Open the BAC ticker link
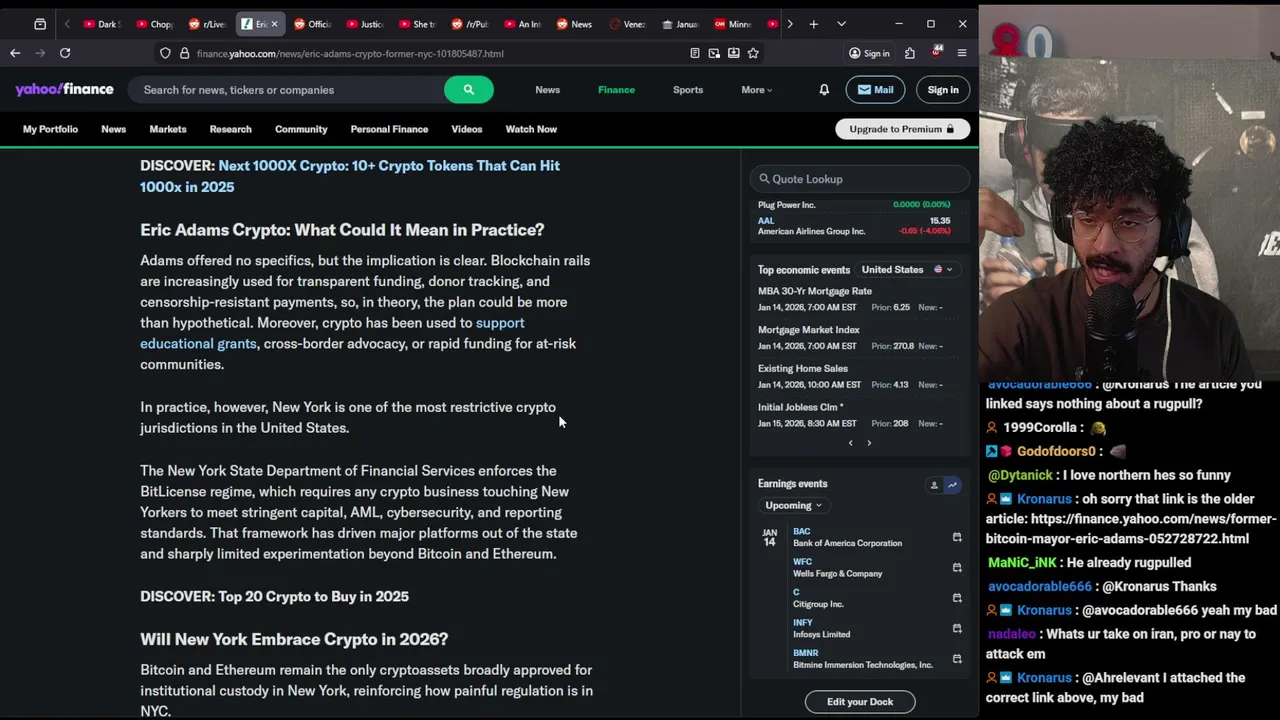This screenshot has width=1280, height=720. tap(801, 531)
